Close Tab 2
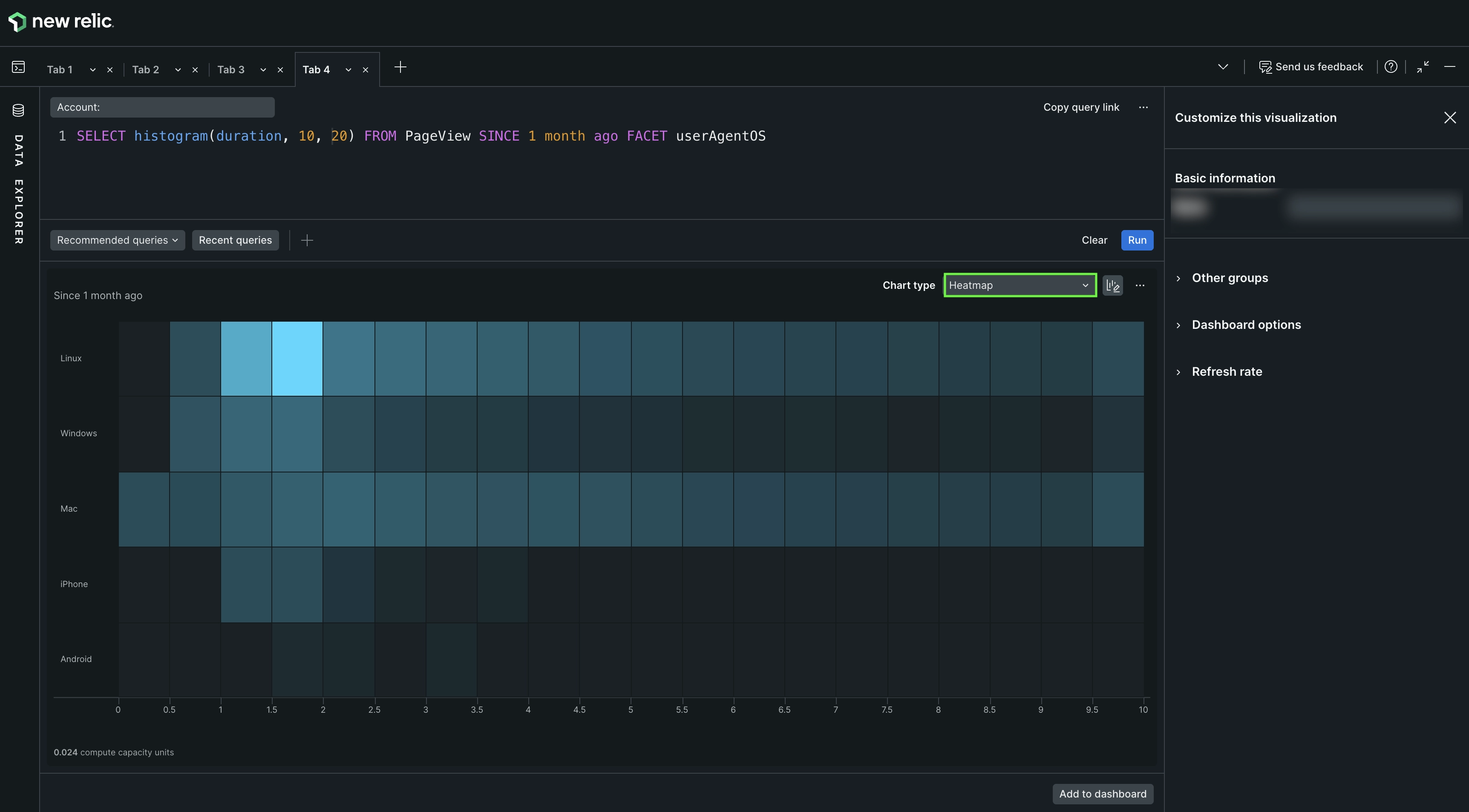 195,70
